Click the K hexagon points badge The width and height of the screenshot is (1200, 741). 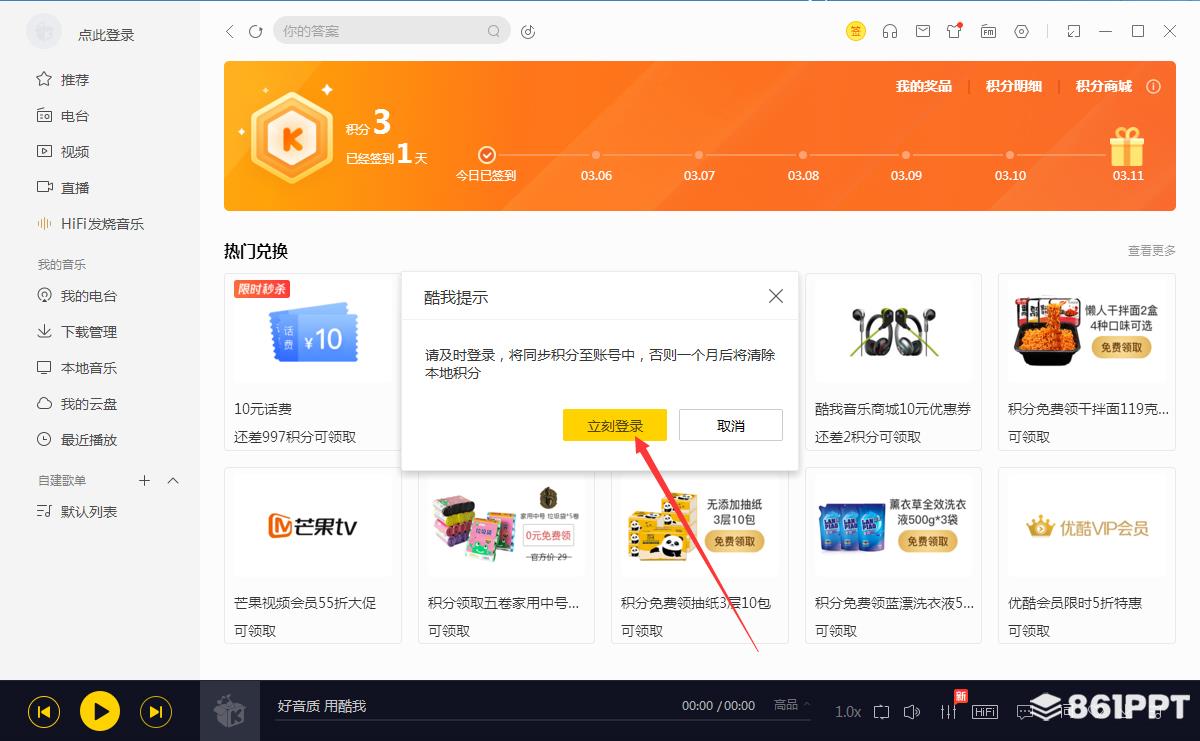pyautogui.click(x=291, y=138)
